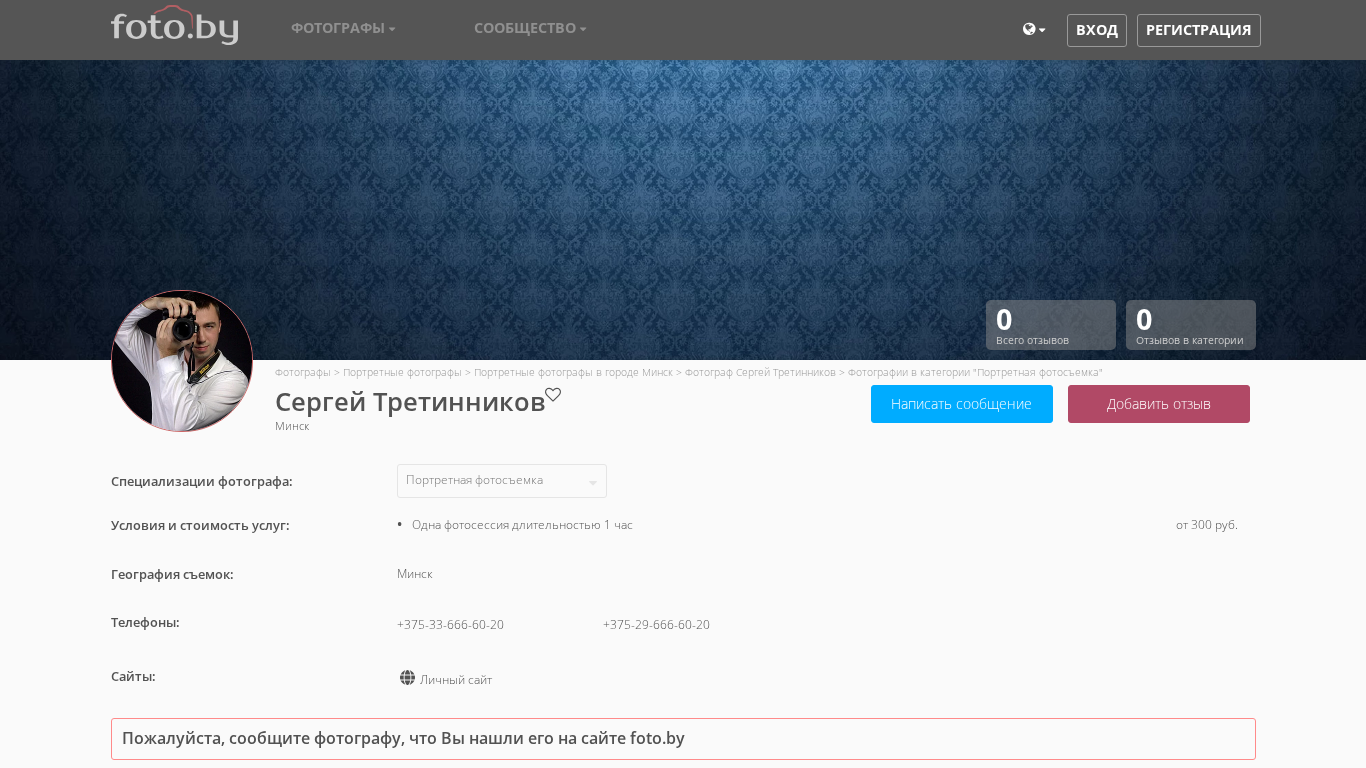Open the language globe selector
This screenshot has height=768, width=1366.
[1033, 30]
